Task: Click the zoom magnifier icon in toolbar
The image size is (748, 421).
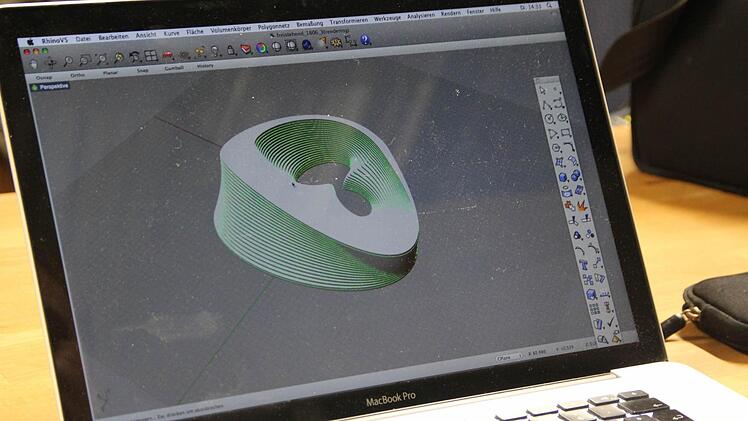Action: tap(68, 61)
